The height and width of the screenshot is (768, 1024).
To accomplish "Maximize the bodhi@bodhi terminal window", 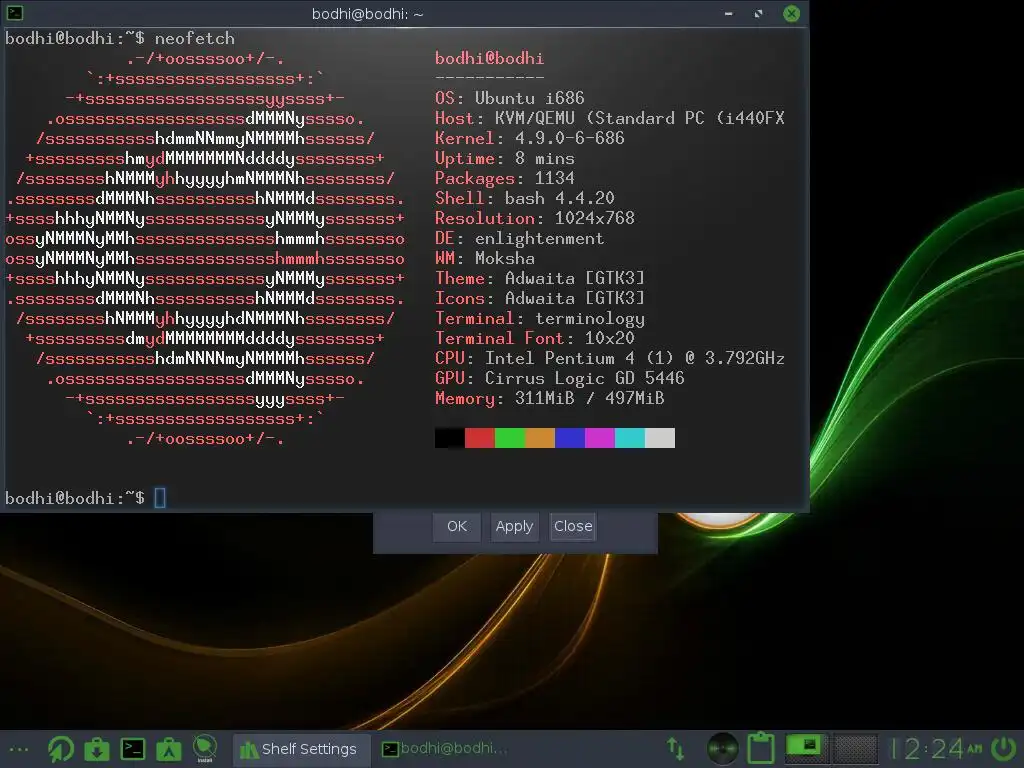I will [x=758, y=14].
